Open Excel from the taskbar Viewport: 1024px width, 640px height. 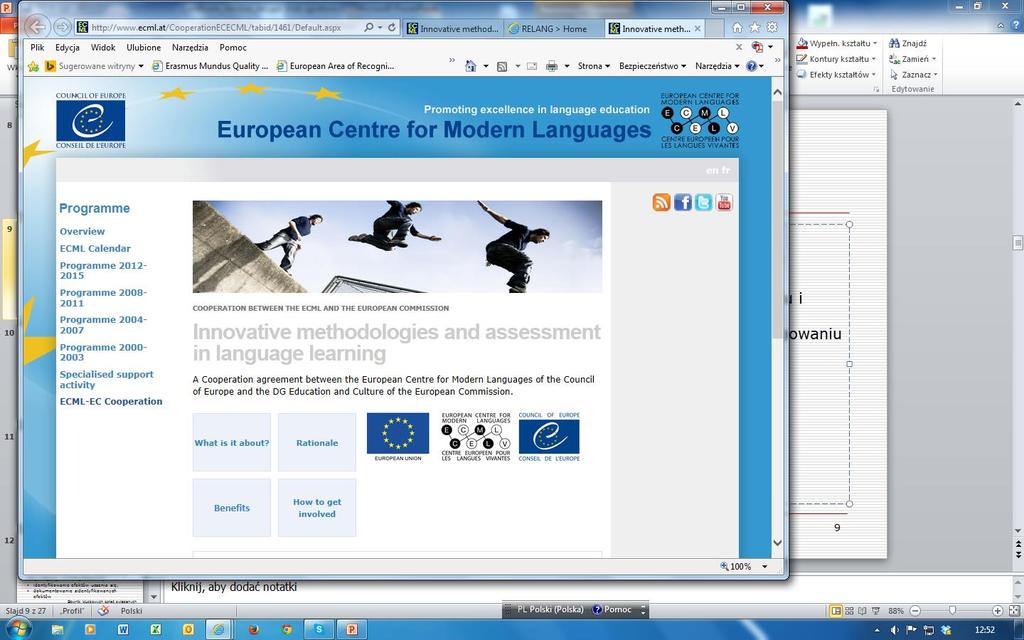click(155, 630)
